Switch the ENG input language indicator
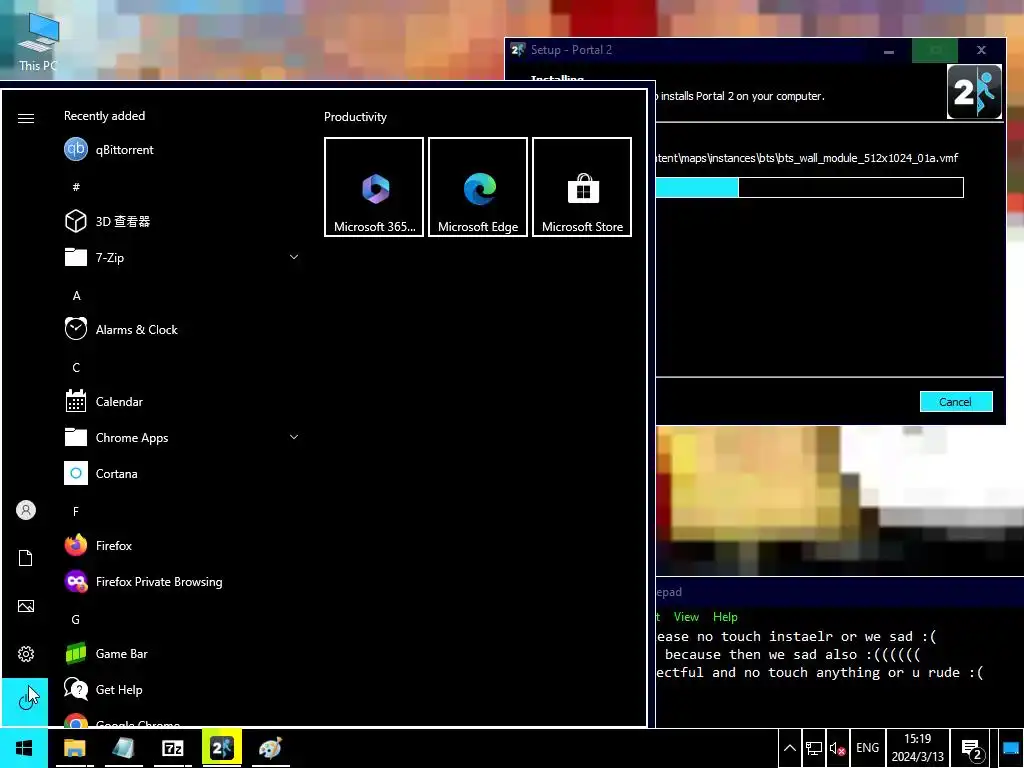 [x=867, y=748]
